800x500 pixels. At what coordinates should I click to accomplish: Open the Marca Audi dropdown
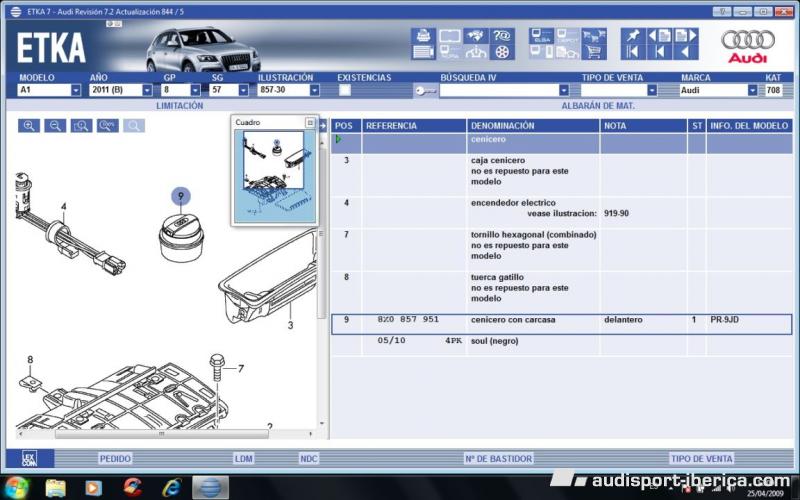tap(753, 90)
